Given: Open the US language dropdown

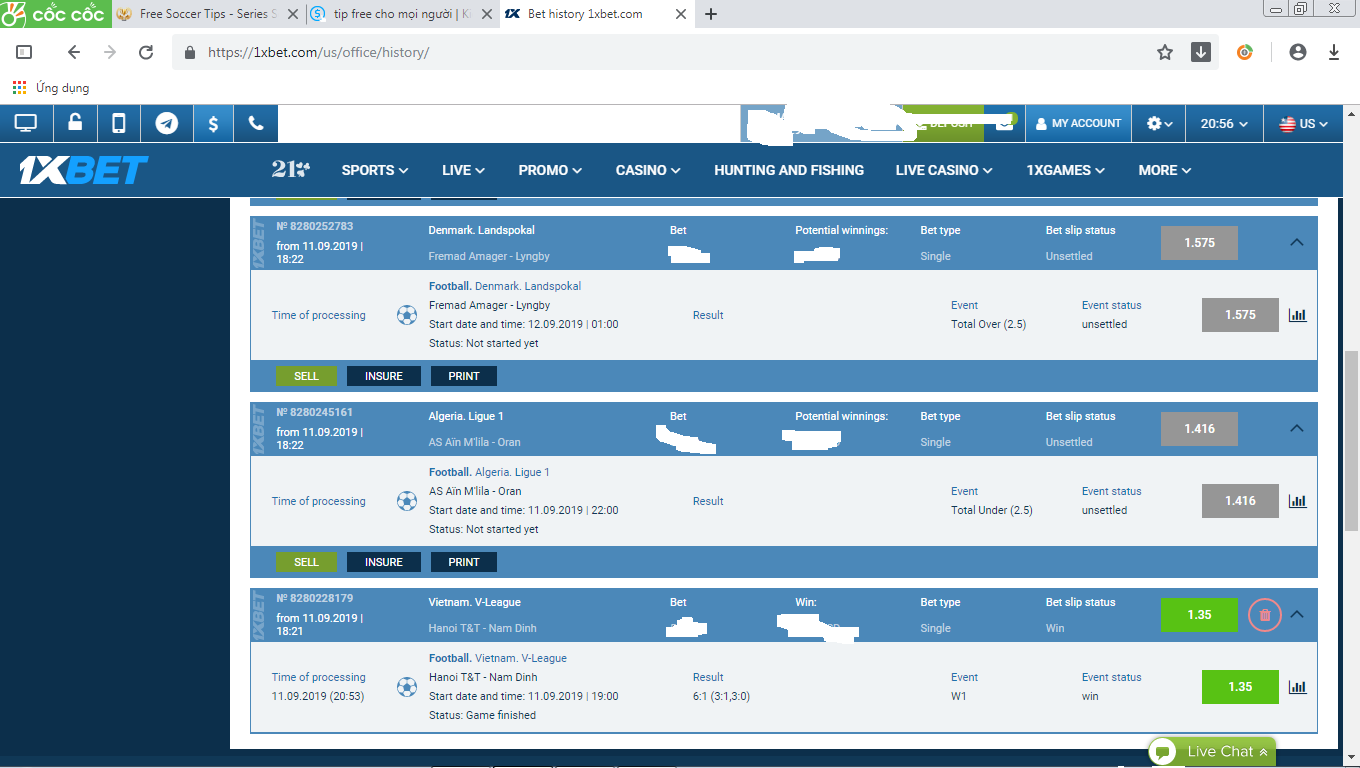Looking at the screenshot, I should click(1303, 123).
